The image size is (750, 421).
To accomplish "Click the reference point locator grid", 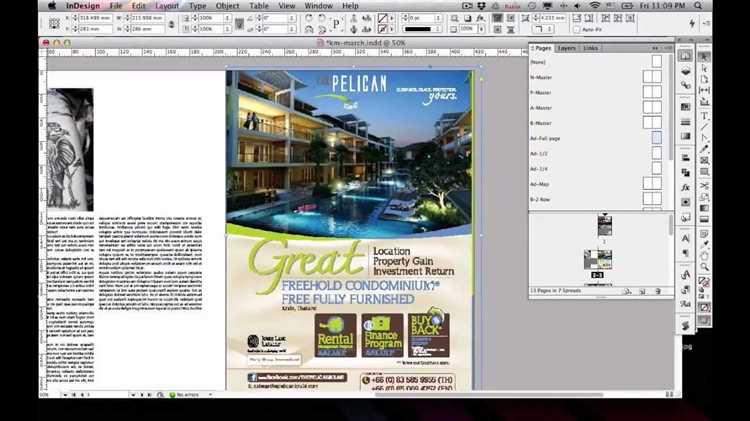I will point(55,23).
